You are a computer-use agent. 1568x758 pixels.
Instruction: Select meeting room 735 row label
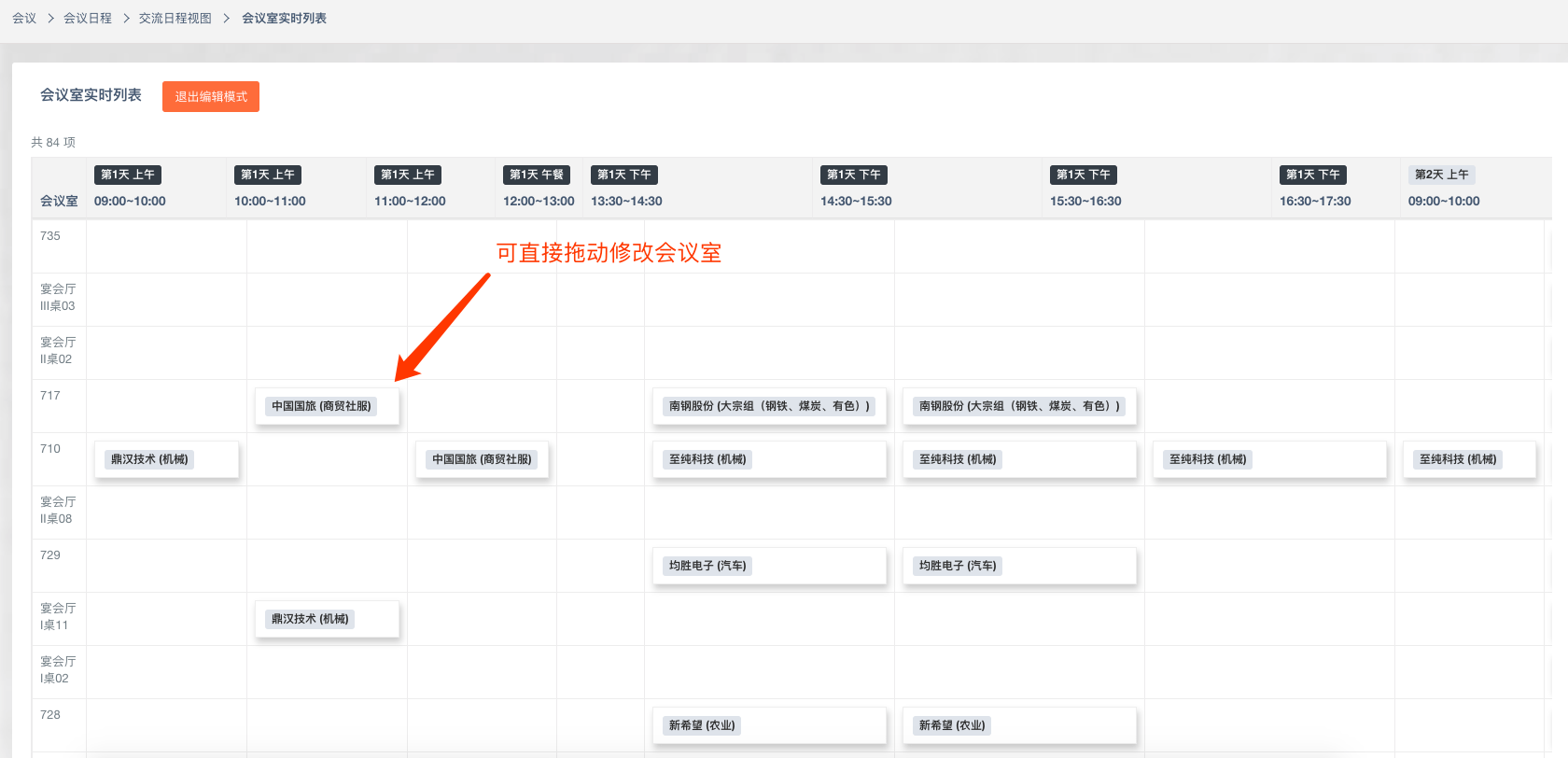coord(50,236)
